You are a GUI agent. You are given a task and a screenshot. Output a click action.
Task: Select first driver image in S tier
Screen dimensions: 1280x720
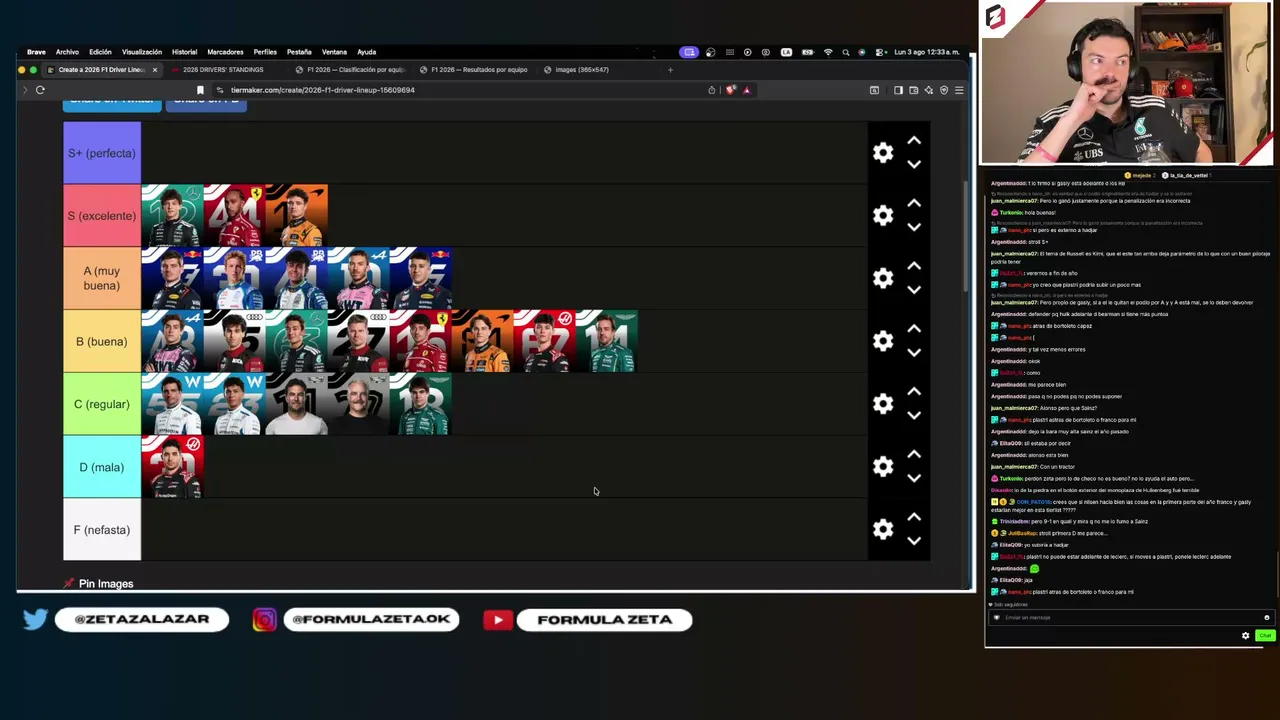point(172,216)
